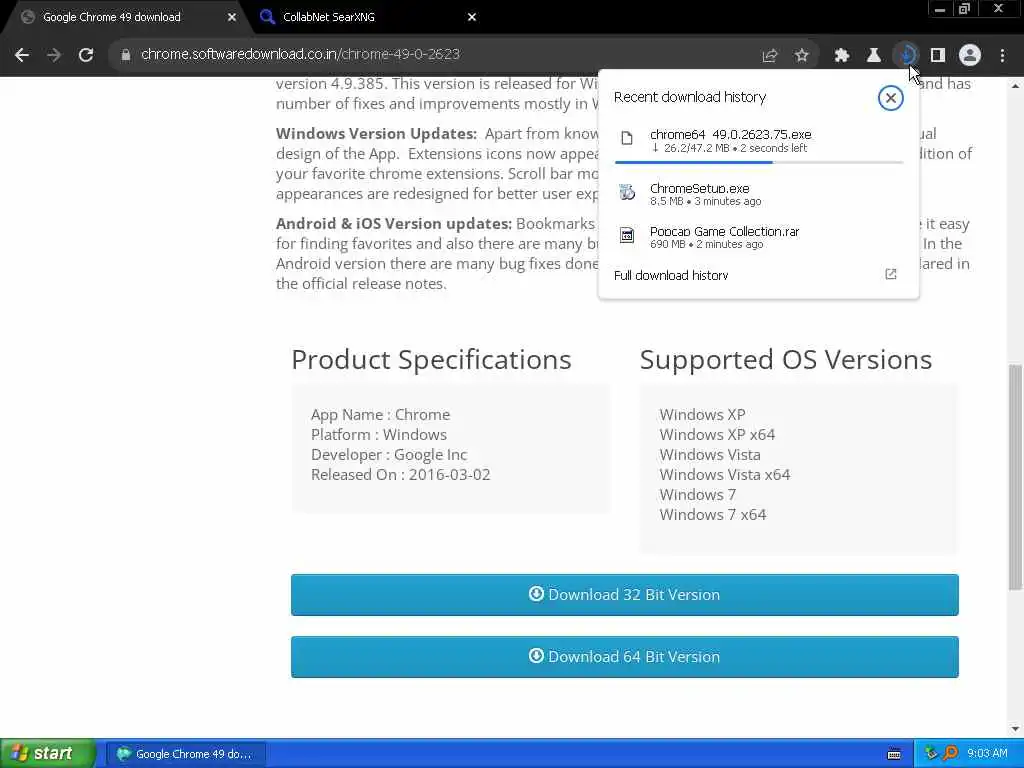The image size is (1024, 768).
Task: Click the 'Released On : 2016-03-02' line
Action: (400, 475)
